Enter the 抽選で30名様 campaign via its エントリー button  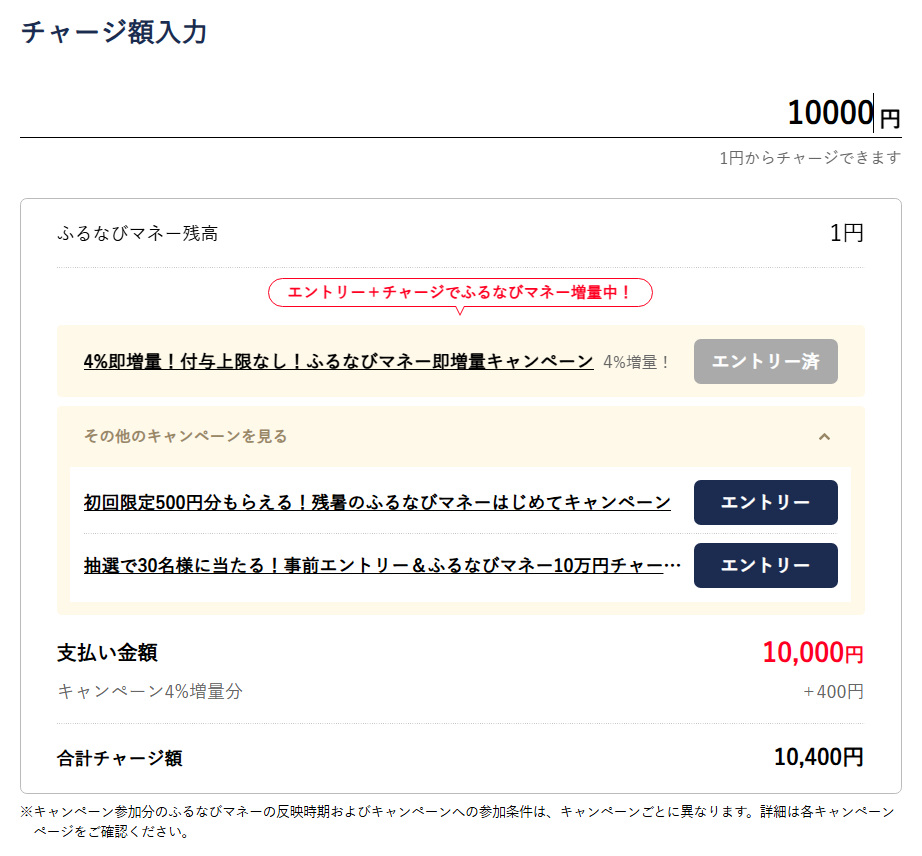(766, 566)
